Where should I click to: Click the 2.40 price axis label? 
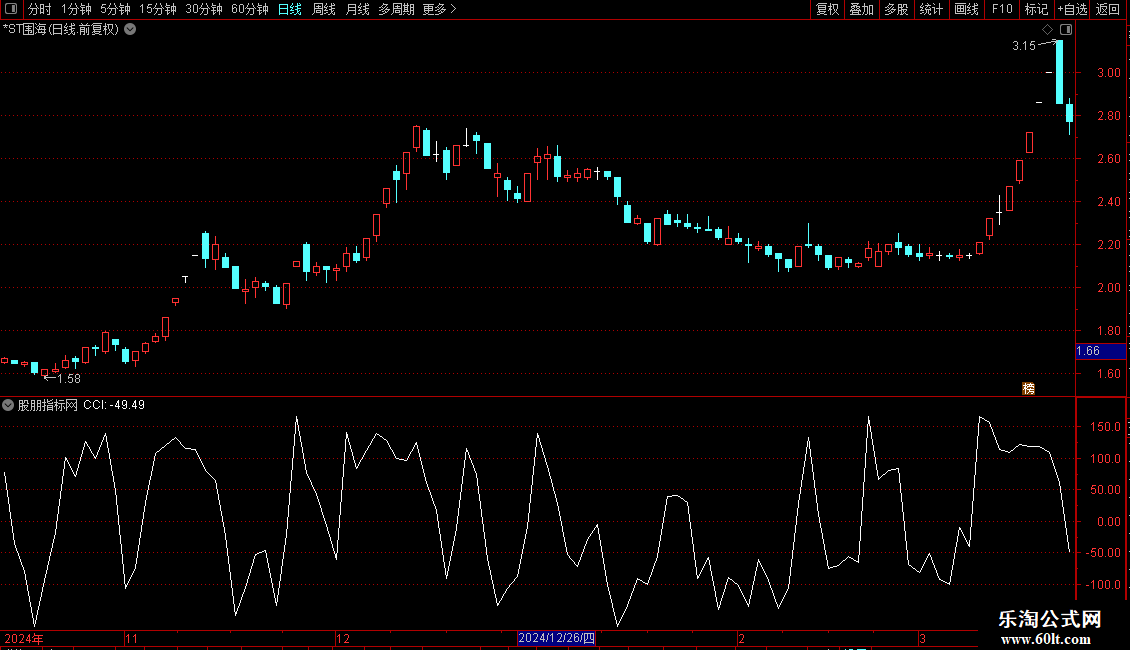tap(1108, 202)
